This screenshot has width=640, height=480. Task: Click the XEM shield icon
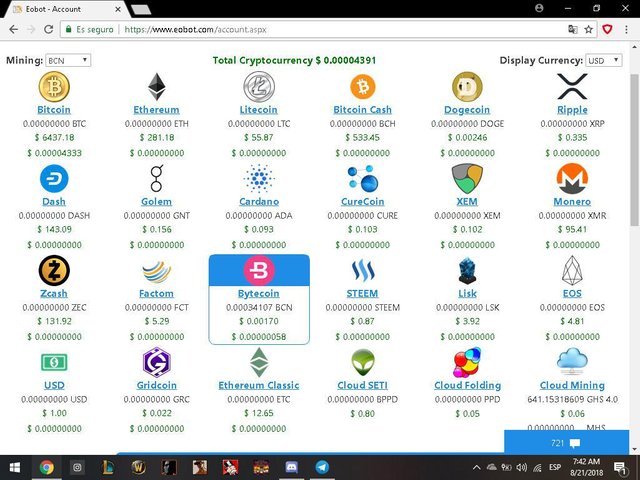tap(467, 178)
